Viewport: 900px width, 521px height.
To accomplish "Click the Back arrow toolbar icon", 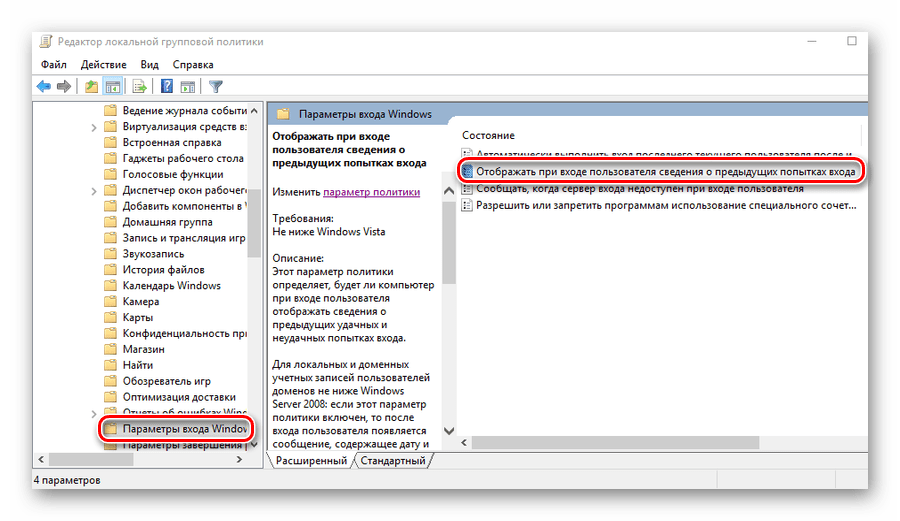I will (44, 87).
